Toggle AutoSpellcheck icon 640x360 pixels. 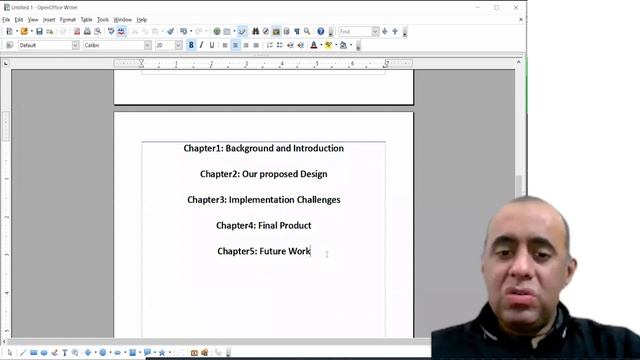[x=121, y=31]
